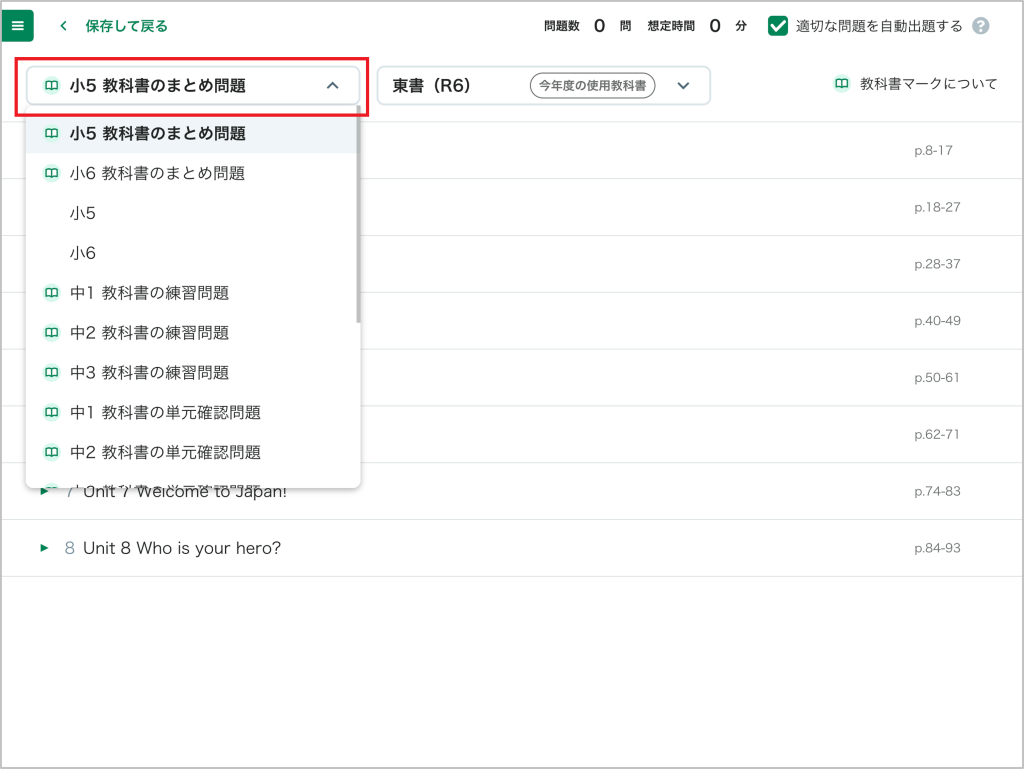Click book icon next to 中1 教科書の練習問題

51,292
